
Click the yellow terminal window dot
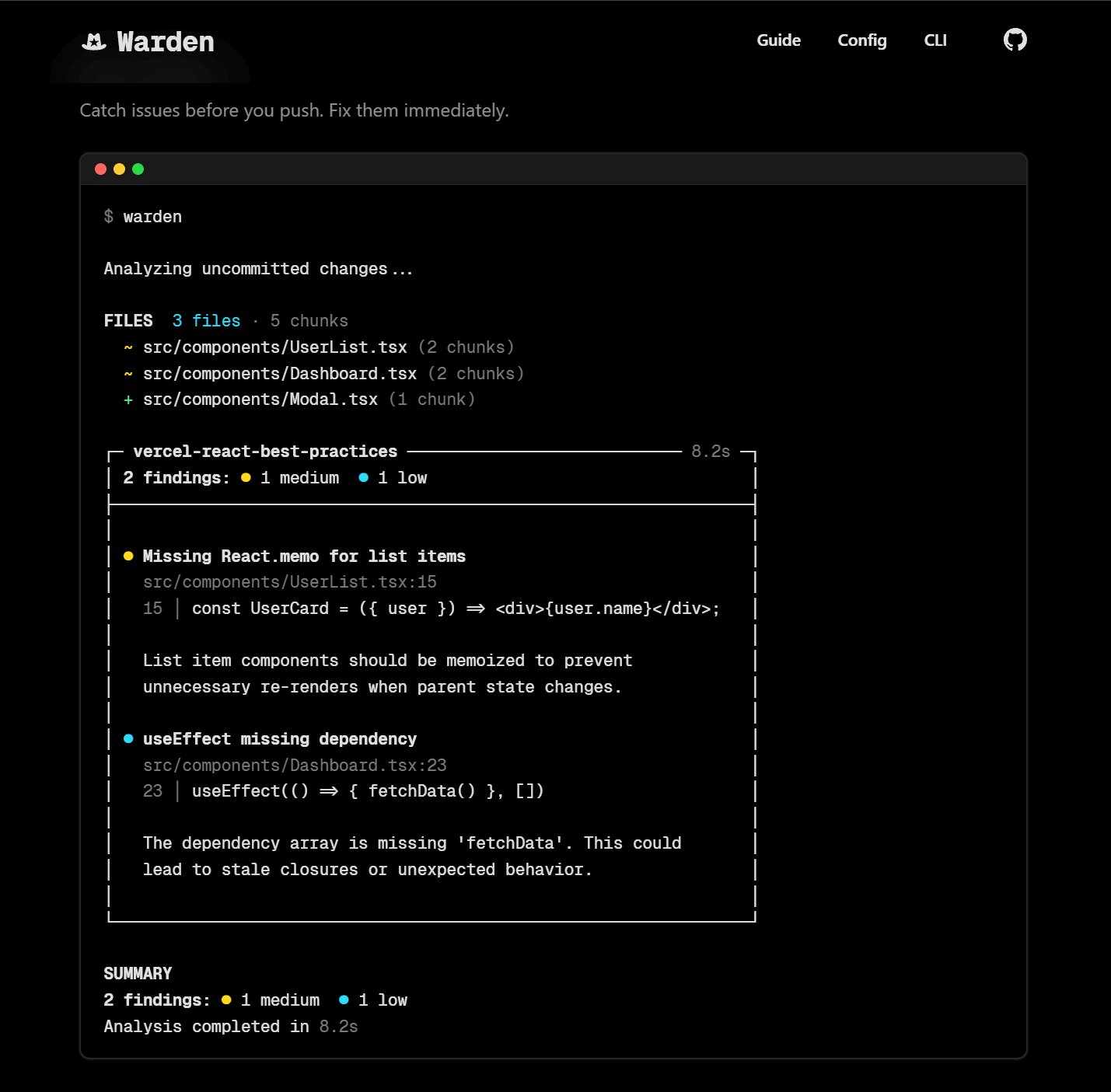(119, 169)
